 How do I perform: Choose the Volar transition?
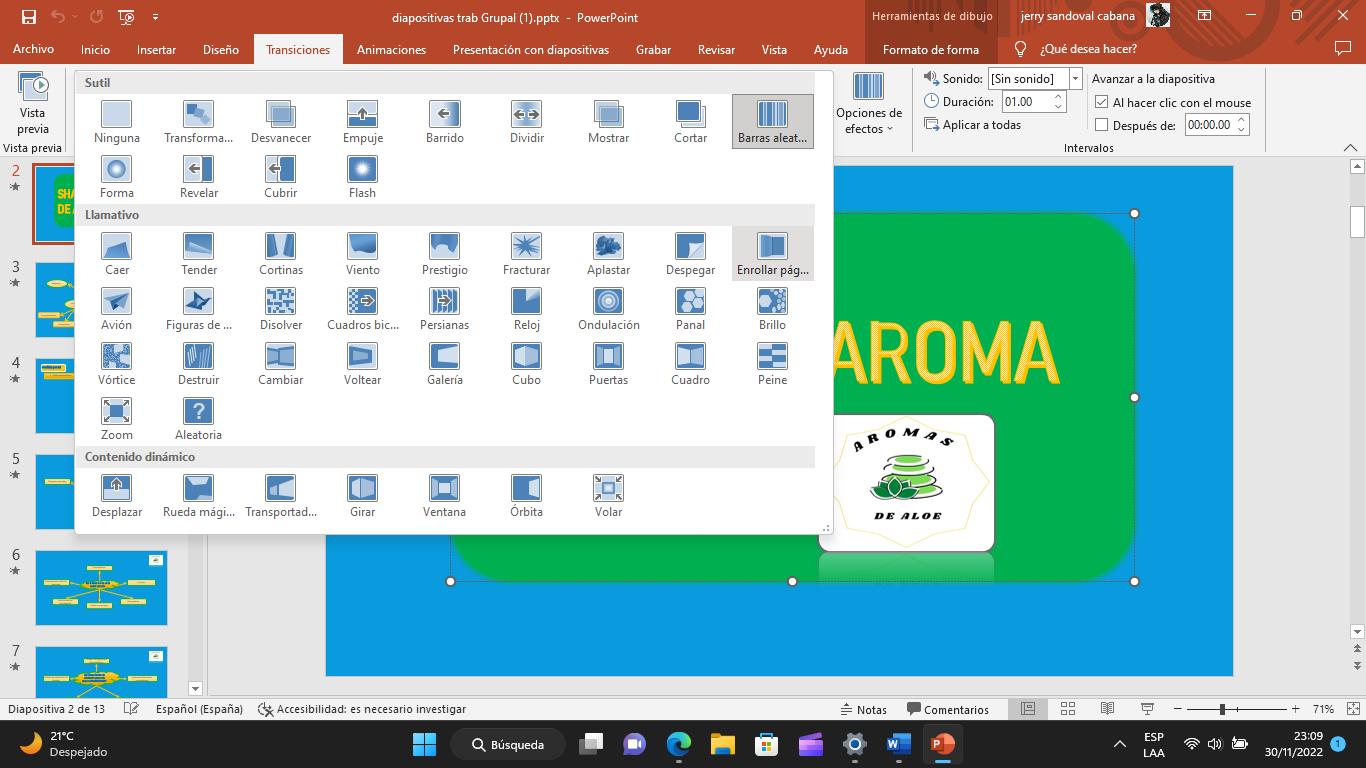click(x=609, y=496)
